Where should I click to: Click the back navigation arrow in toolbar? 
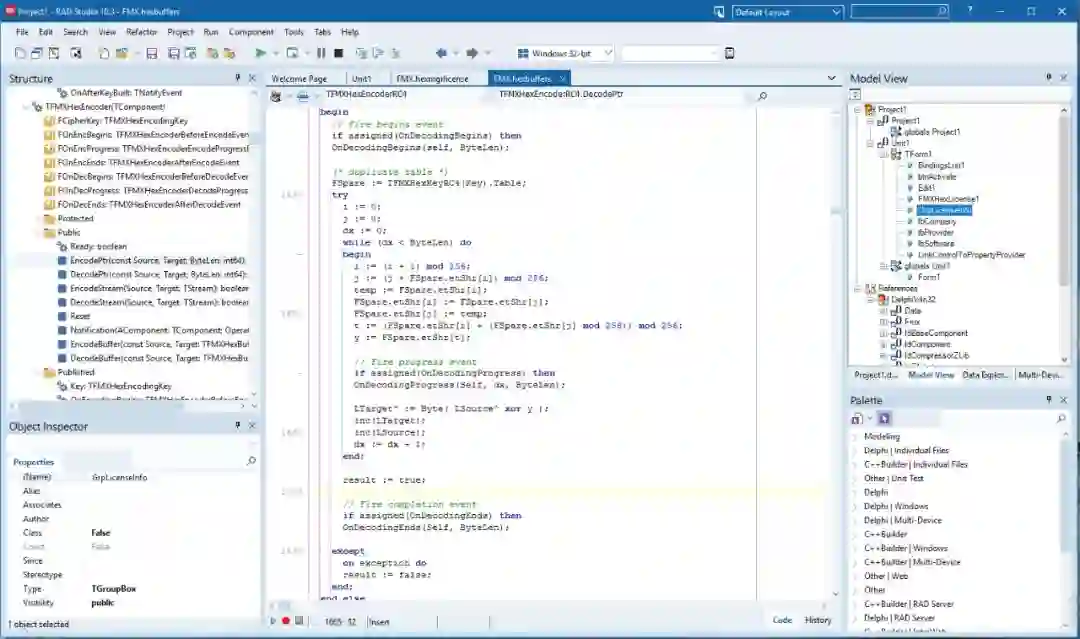[441, 53]
